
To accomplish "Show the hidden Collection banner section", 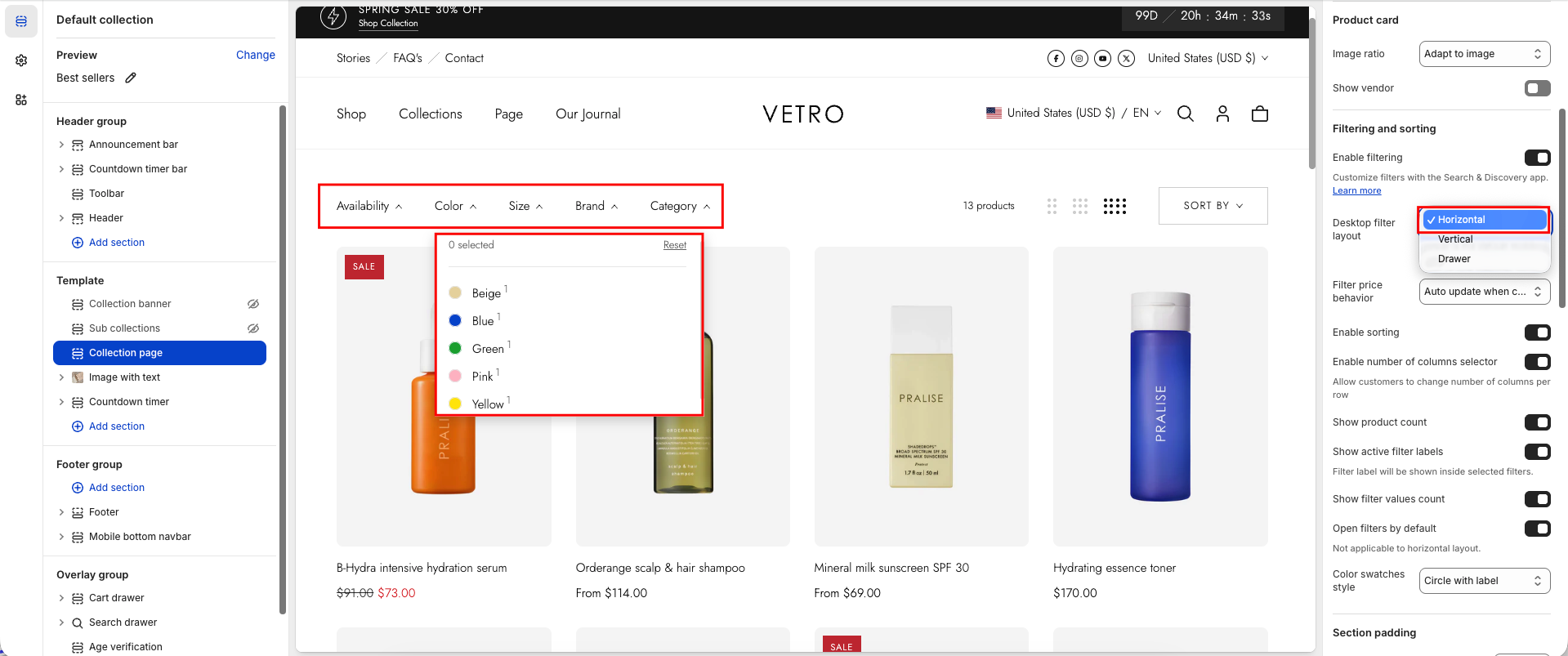I will click(x=253, y=304).
